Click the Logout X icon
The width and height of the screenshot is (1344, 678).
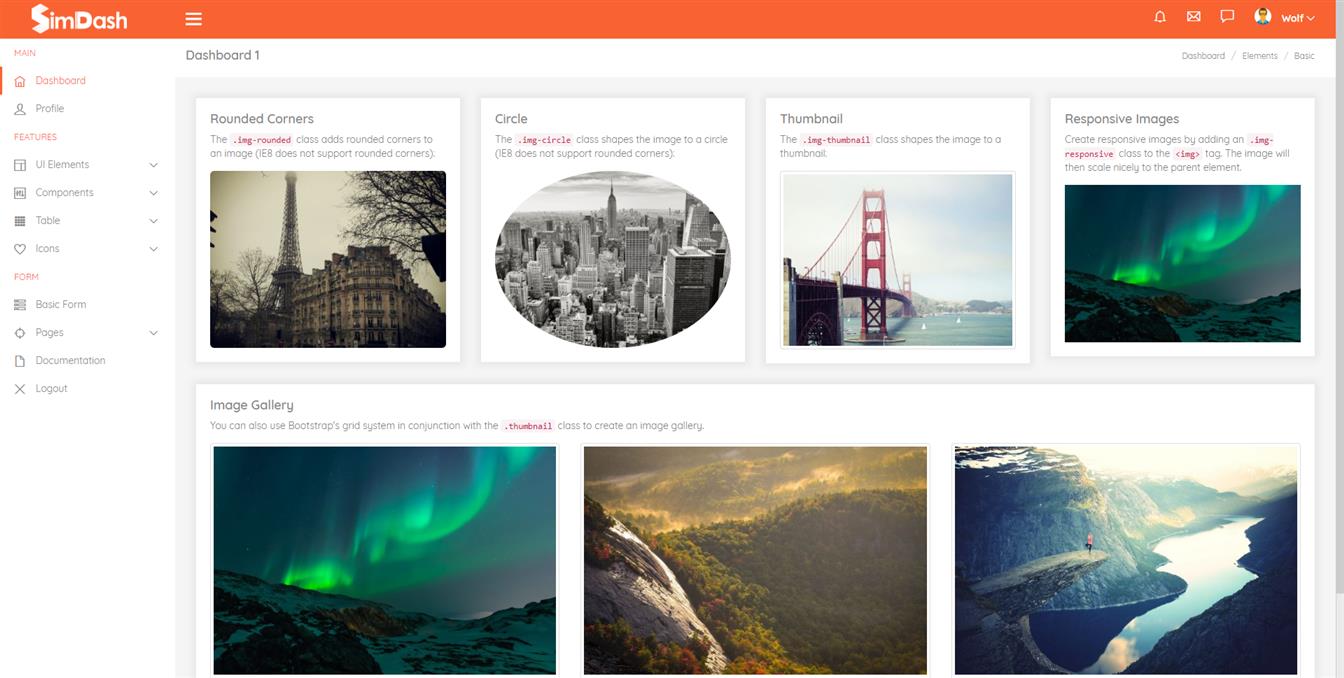(20, 389)
